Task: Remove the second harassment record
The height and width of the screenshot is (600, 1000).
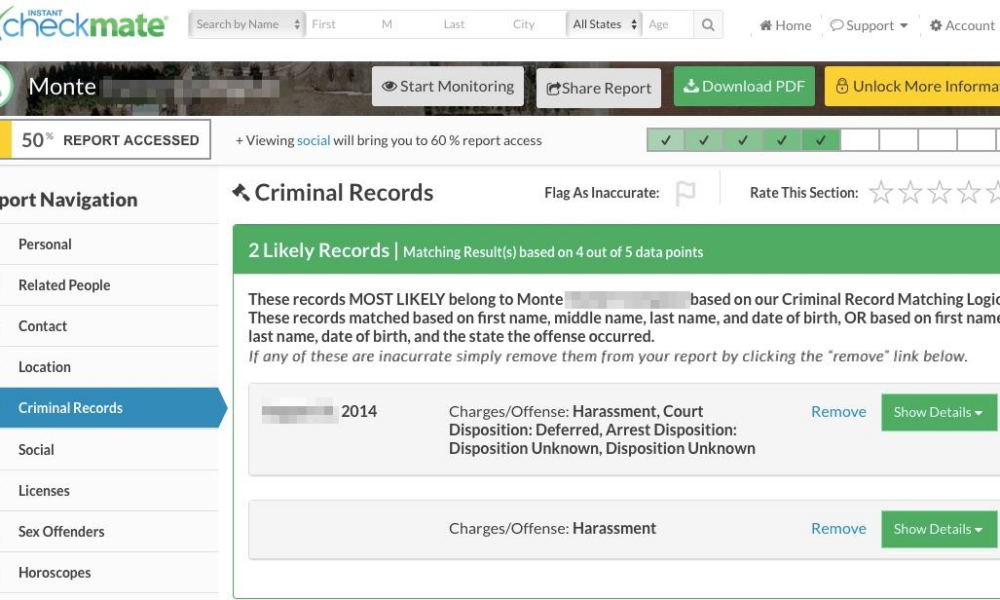Action: pos(839,529)
